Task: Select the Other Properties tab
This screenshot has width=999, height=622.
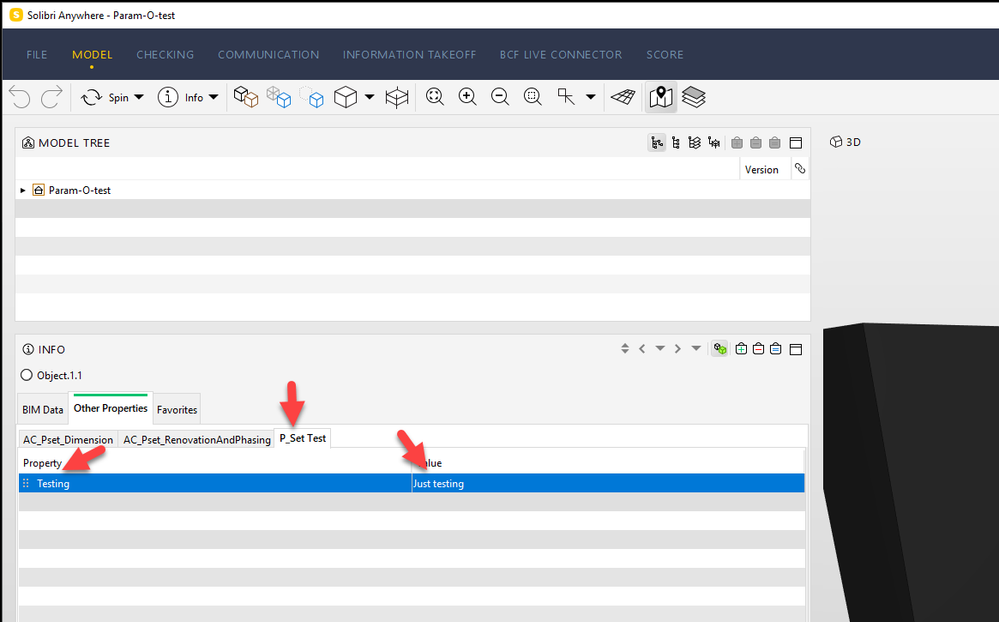Action: [110, 408]
